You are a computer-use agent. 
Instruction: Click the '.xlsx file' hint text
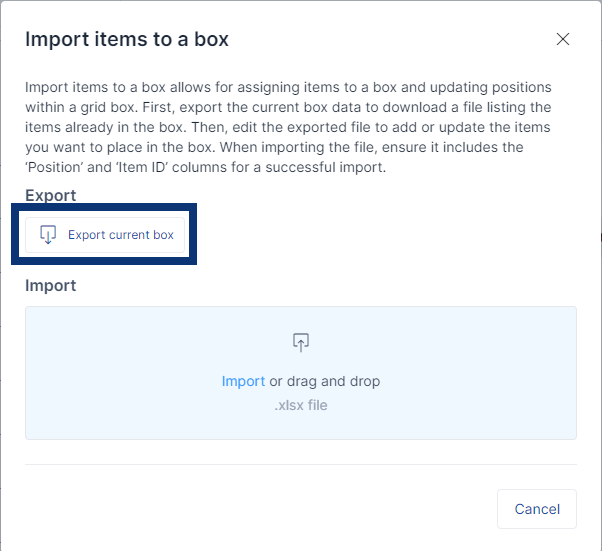(301, 405)
